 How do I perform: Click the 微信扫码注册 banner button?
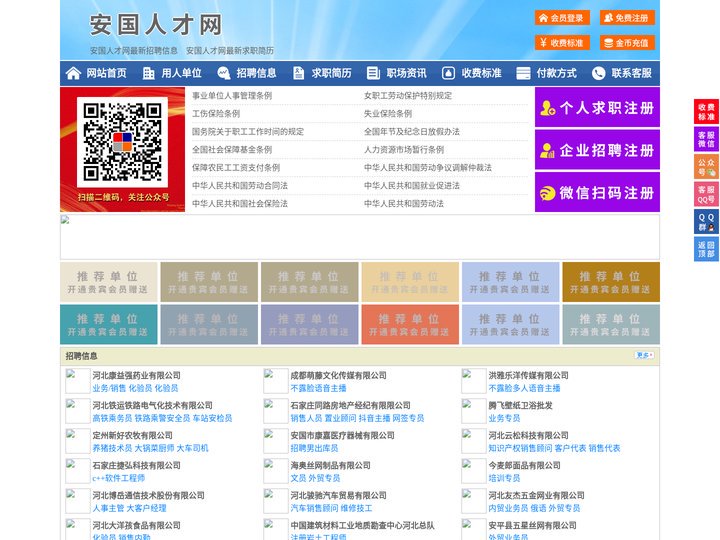coord(597,192)
